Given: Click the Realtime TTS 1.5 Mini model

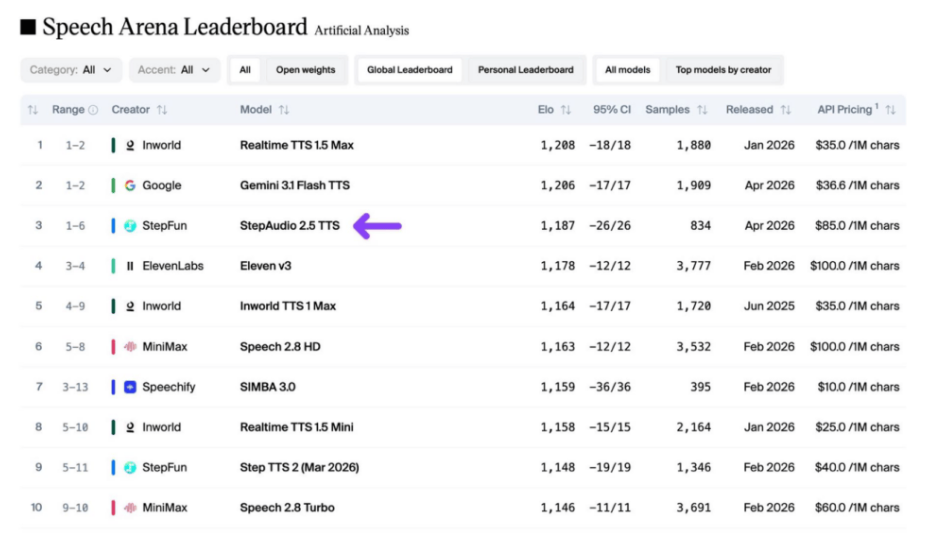Looking at the screenshot, I should pos(297,427).
